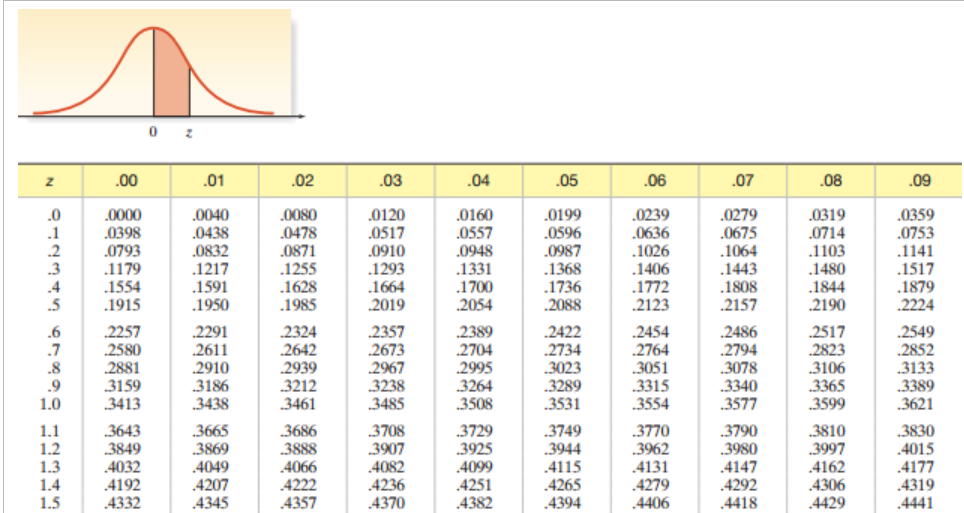Select the value .4394
964x513 pixels.
pyautogui.click(x=563, y=503)
